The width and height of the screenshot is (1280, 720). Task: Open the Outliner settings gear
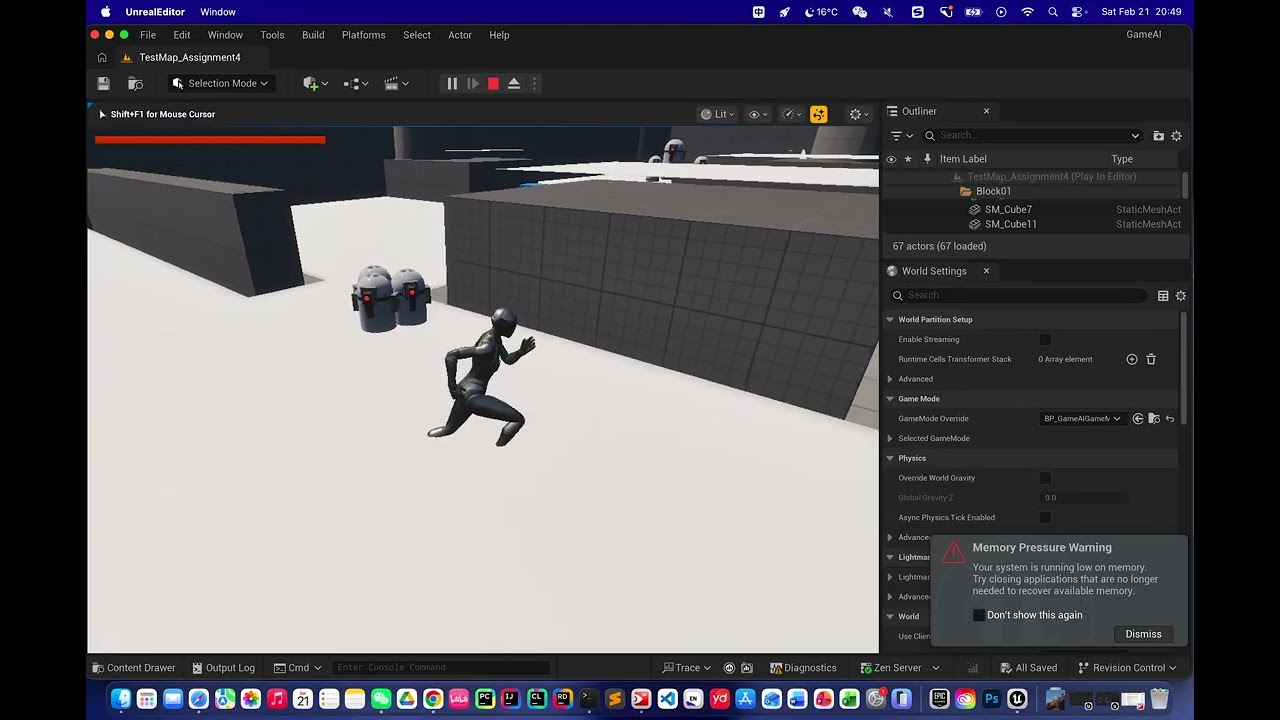[x=1177, y=136]
